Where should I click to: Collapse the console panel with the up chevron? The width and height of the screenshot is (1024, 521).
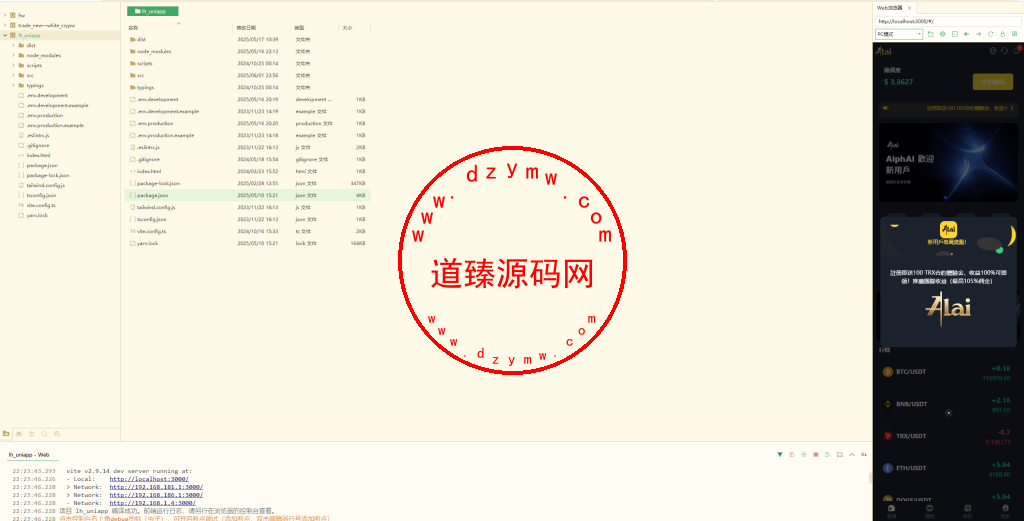click(x=852, y=454)
